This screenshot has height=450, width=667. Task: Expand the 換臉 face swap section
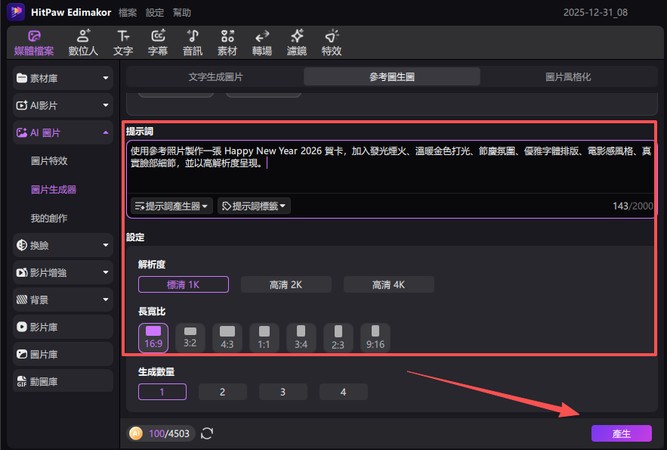tap(63, 245)
